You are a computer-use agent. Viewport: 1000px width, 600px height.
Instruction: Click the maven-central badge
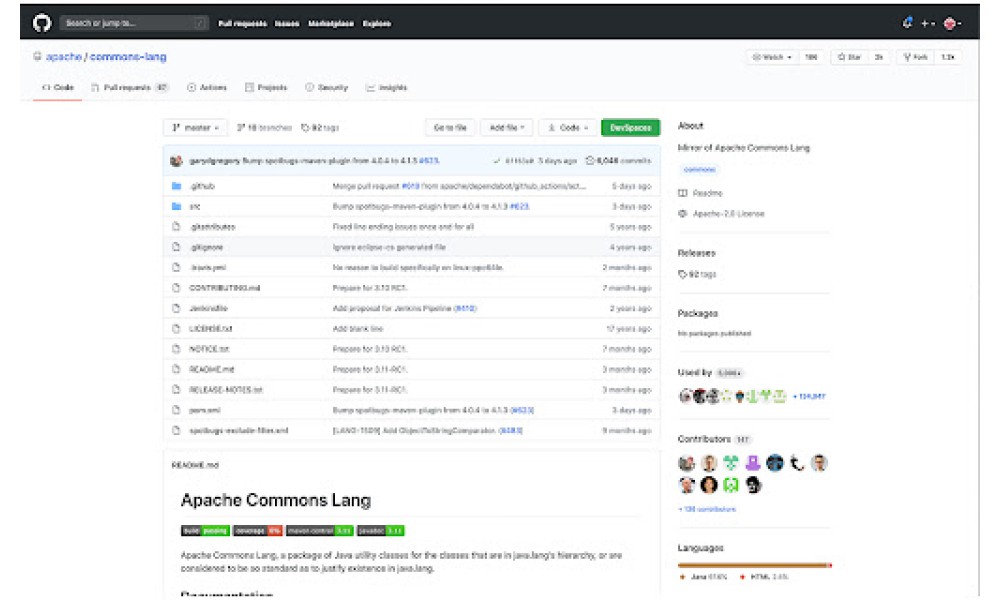(x=320, y=530)
